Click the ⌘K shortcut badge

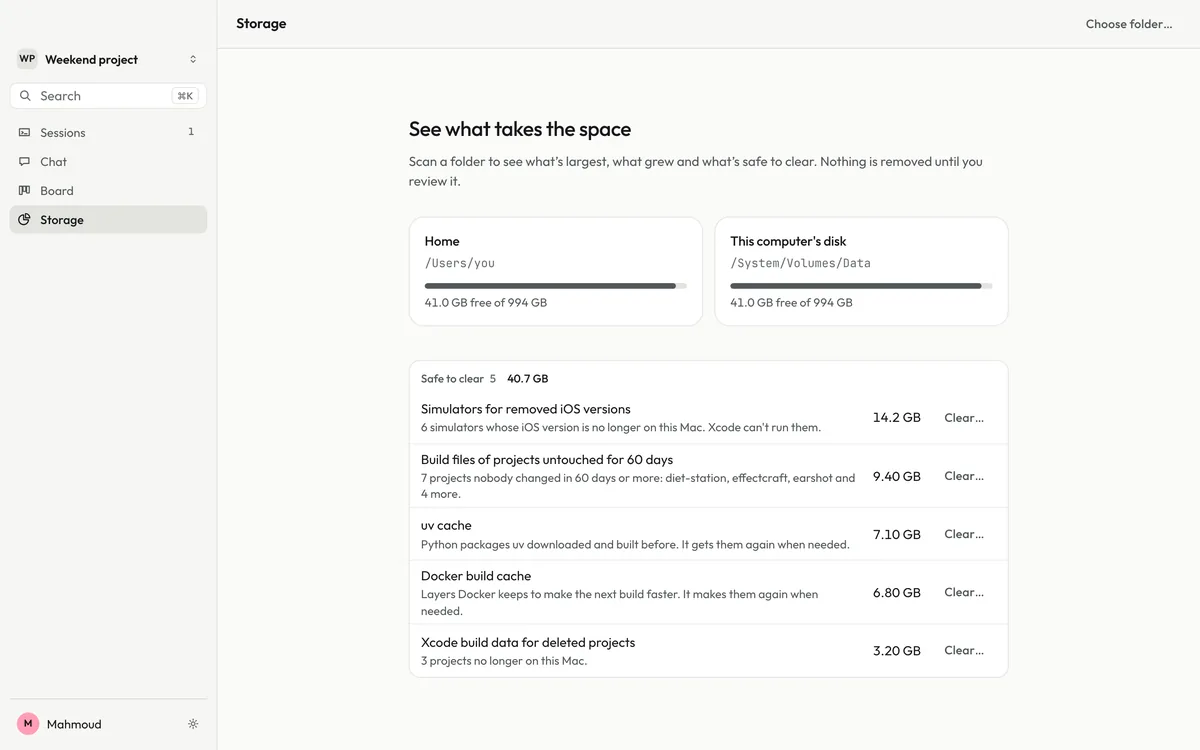point(185,96)
